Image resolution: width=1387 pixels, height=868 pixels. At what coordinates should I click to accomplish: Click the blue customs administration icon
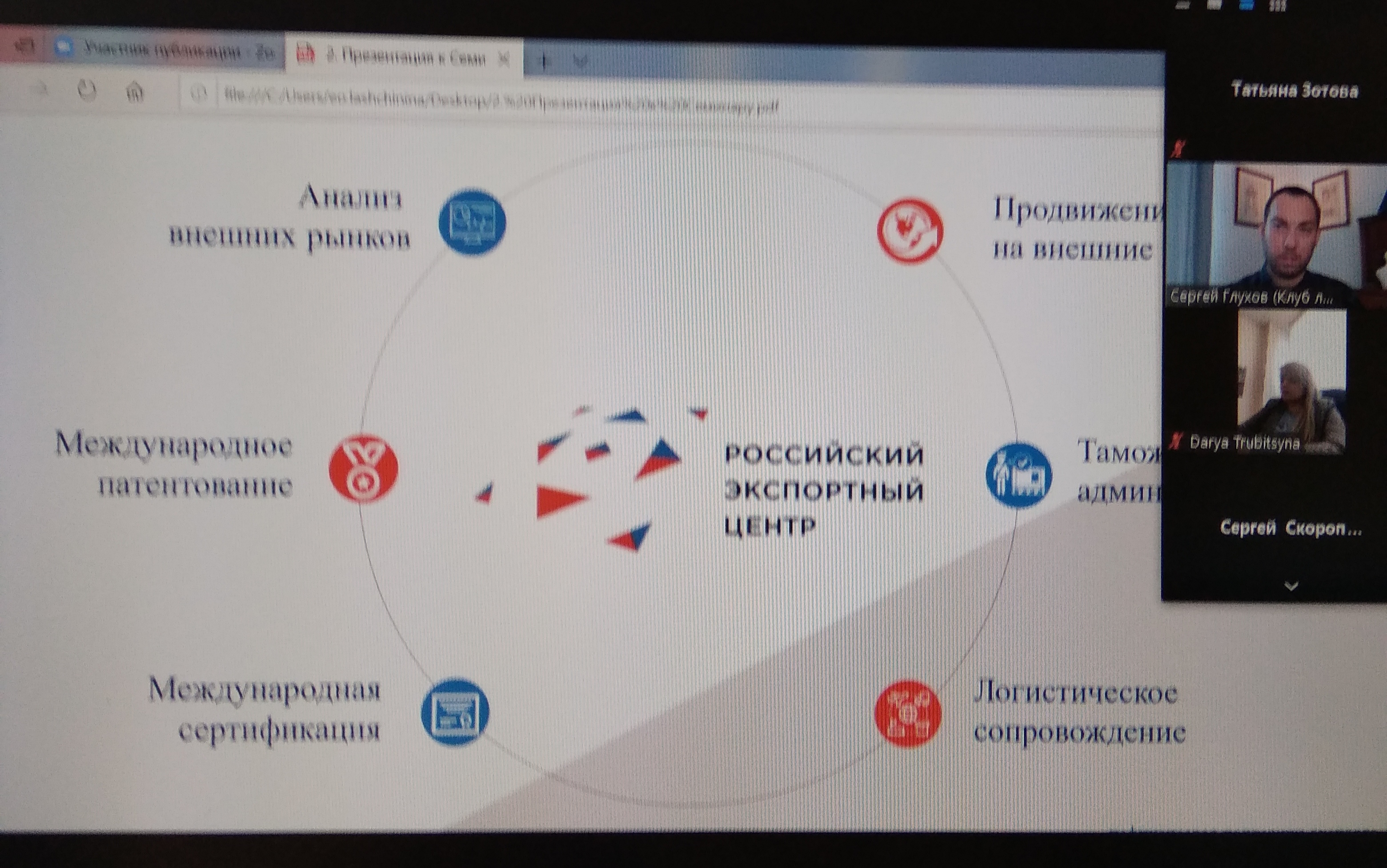point(1018,475)
